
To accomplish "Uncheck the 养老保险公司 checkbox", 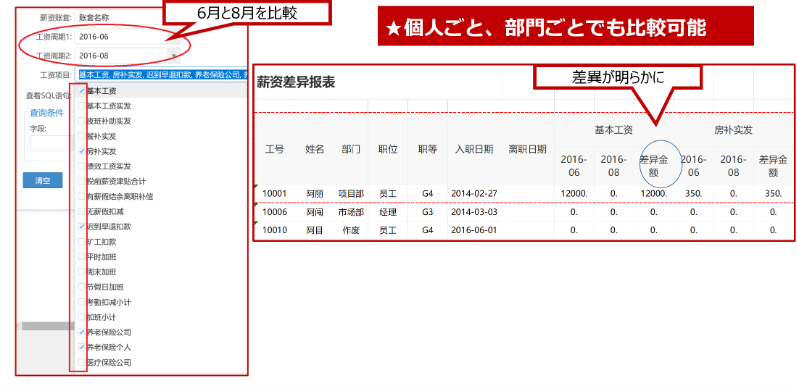I will click(81, 332).
